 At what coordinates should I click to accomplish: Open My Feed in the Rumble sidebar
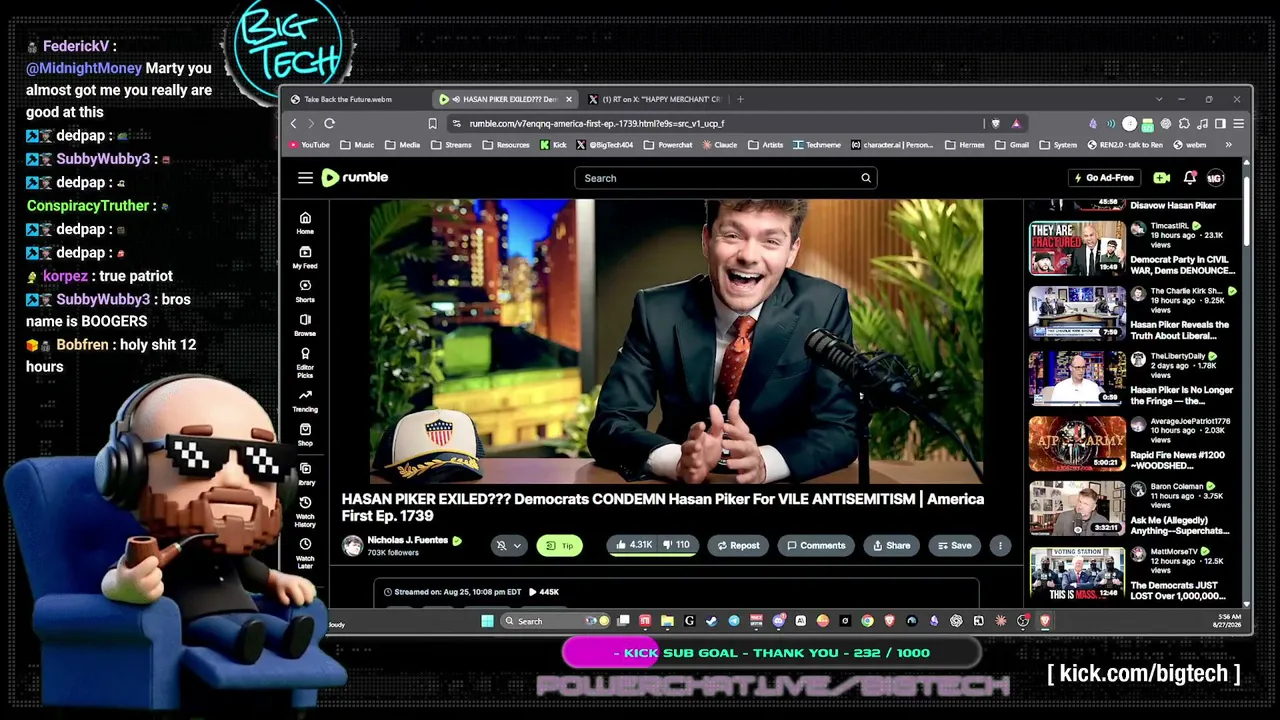click(305, 257)
